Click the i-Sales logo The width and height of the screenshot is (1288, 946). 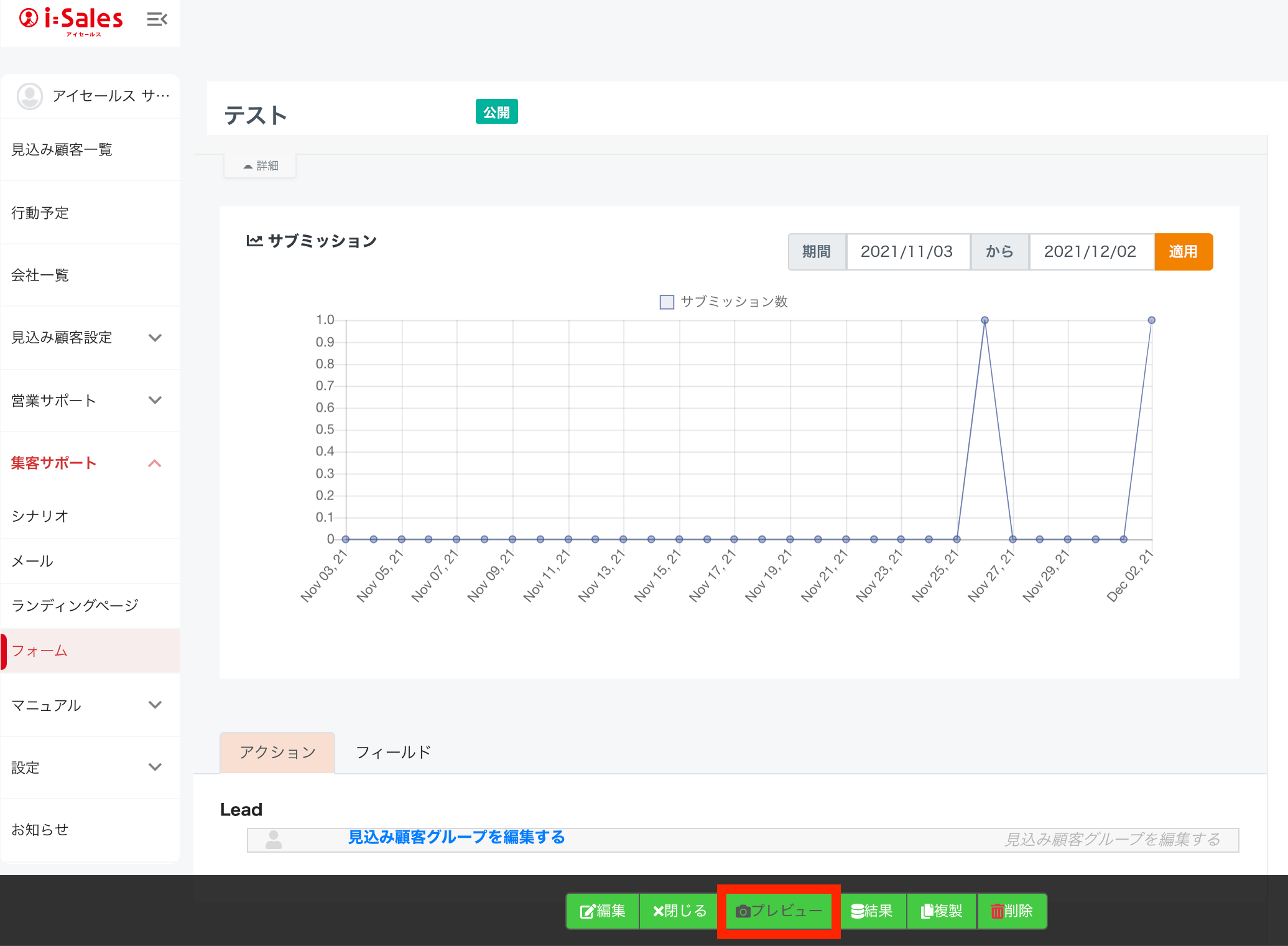point(72,20)
